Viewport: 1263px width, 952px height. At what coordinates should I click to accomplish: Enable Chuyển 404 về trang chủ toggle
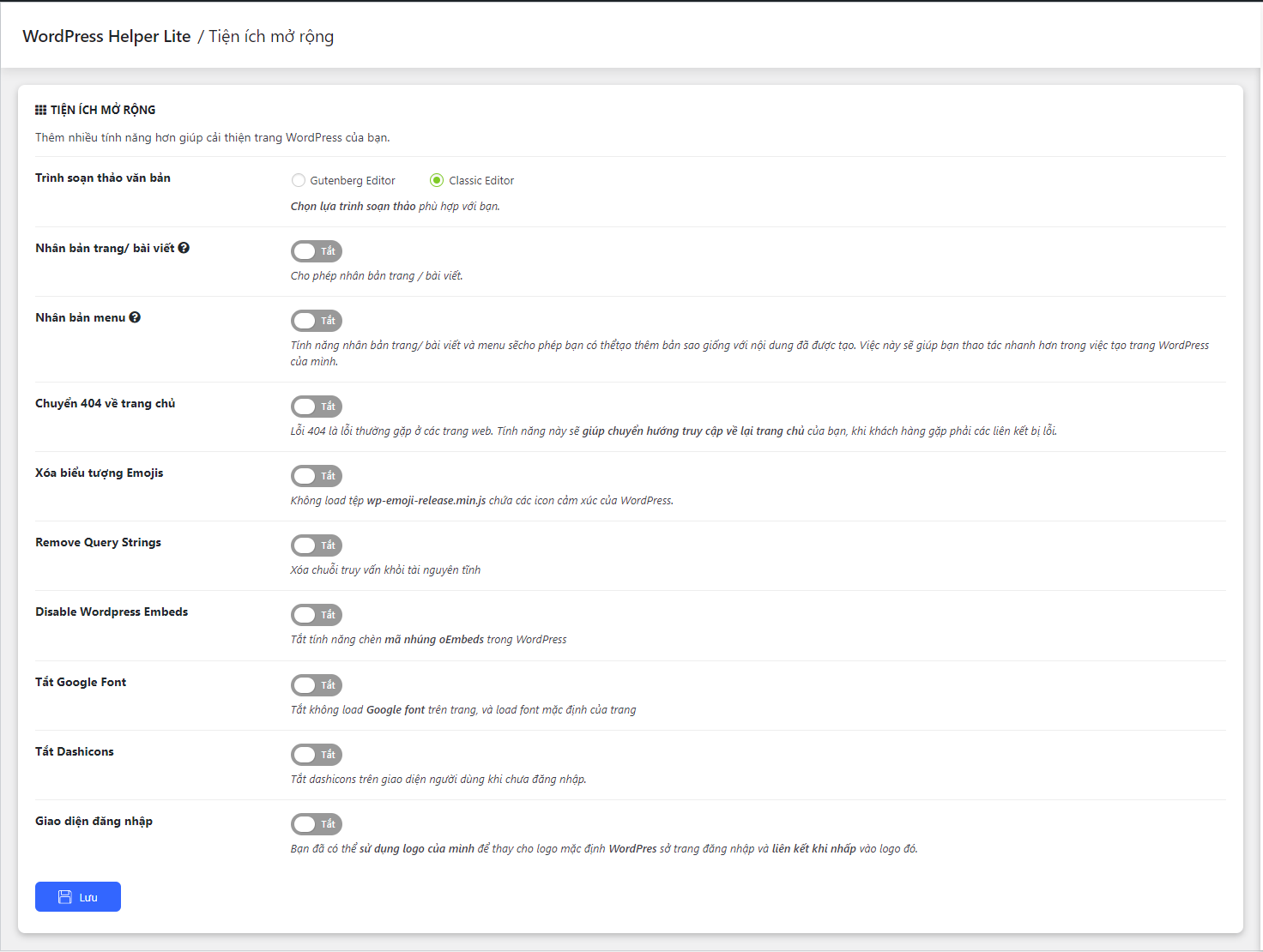coord(316,407)
